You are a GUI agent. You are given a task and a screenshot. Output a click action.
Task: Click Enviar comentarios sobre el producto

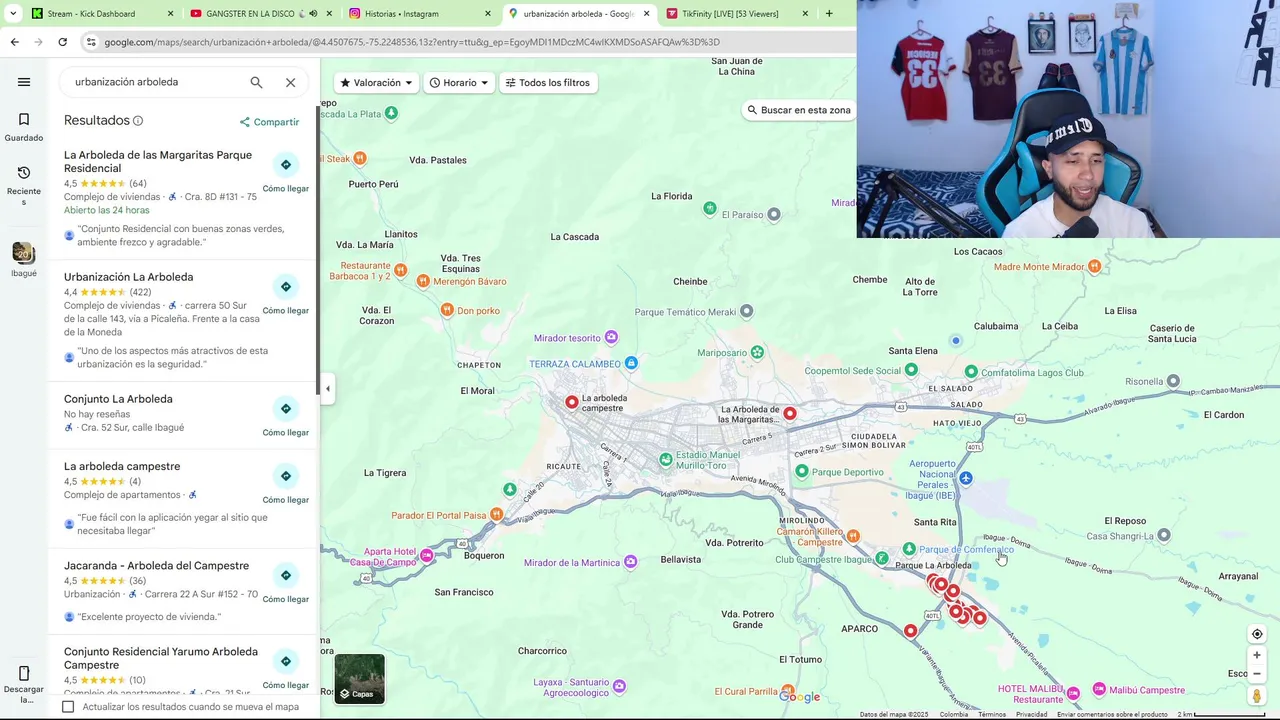coord(1112,714)
